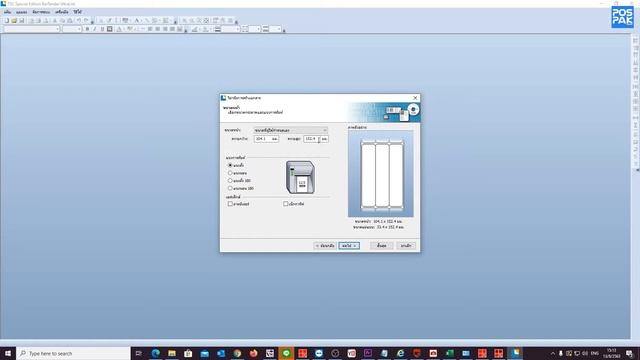The height and width of the screenshot is (360, 640).
Task: Click the Back button in the wizard
Action: point(325,246)
